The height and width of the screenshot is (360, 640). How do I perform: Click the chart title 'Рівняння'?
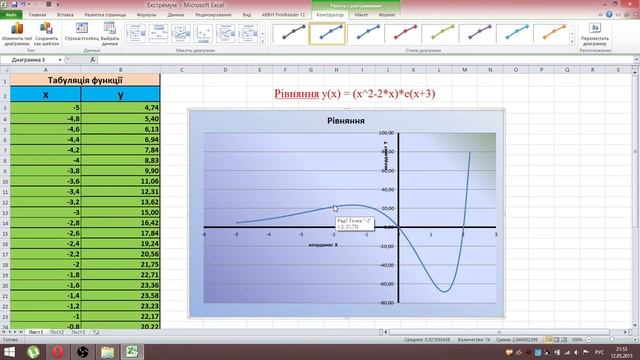pyautogui.click(x=346, y=121)
